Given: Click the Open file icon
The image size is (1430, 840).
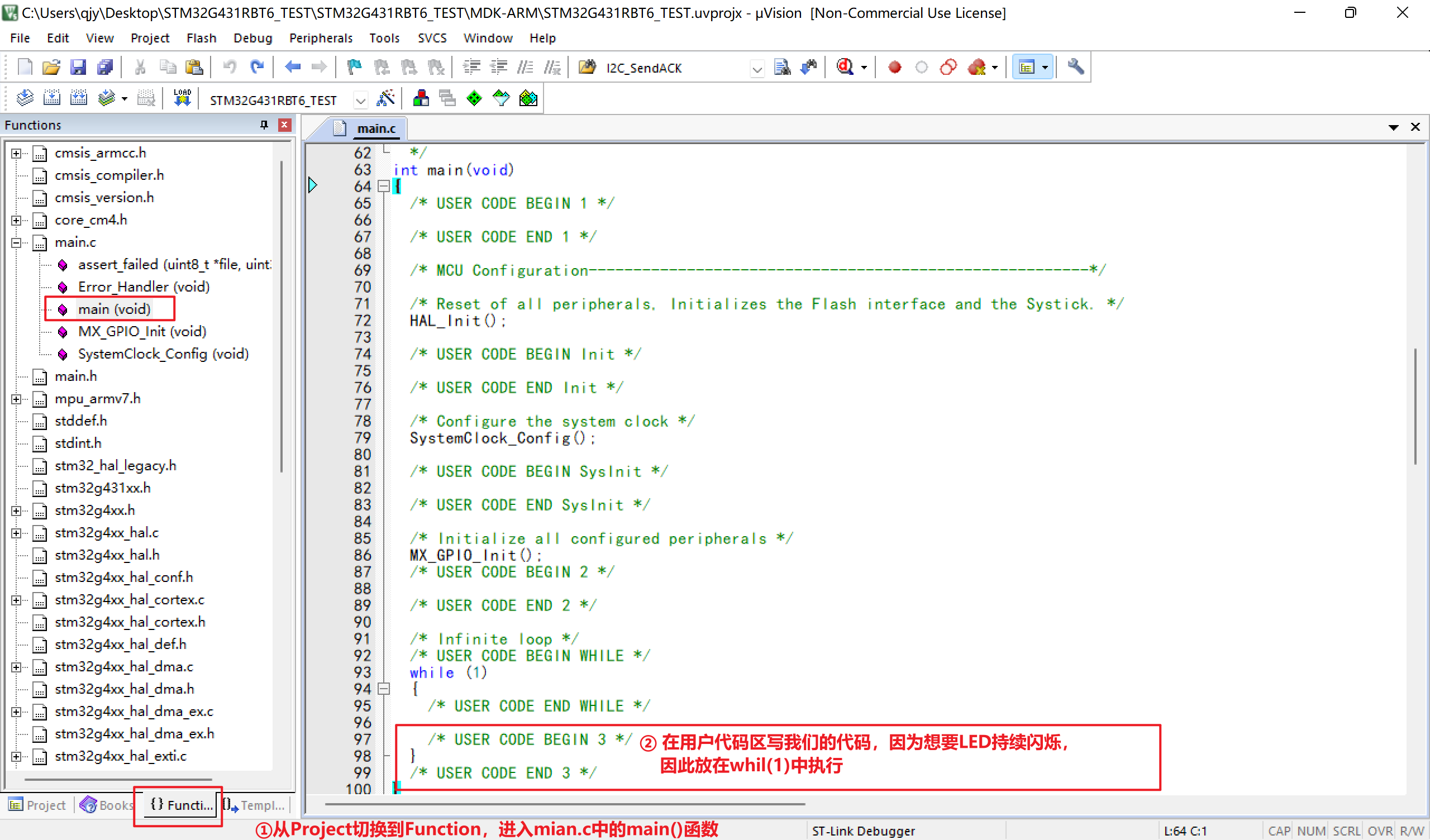Looking at the screenshot, I should pyautogui.click(x=51, y=67).
